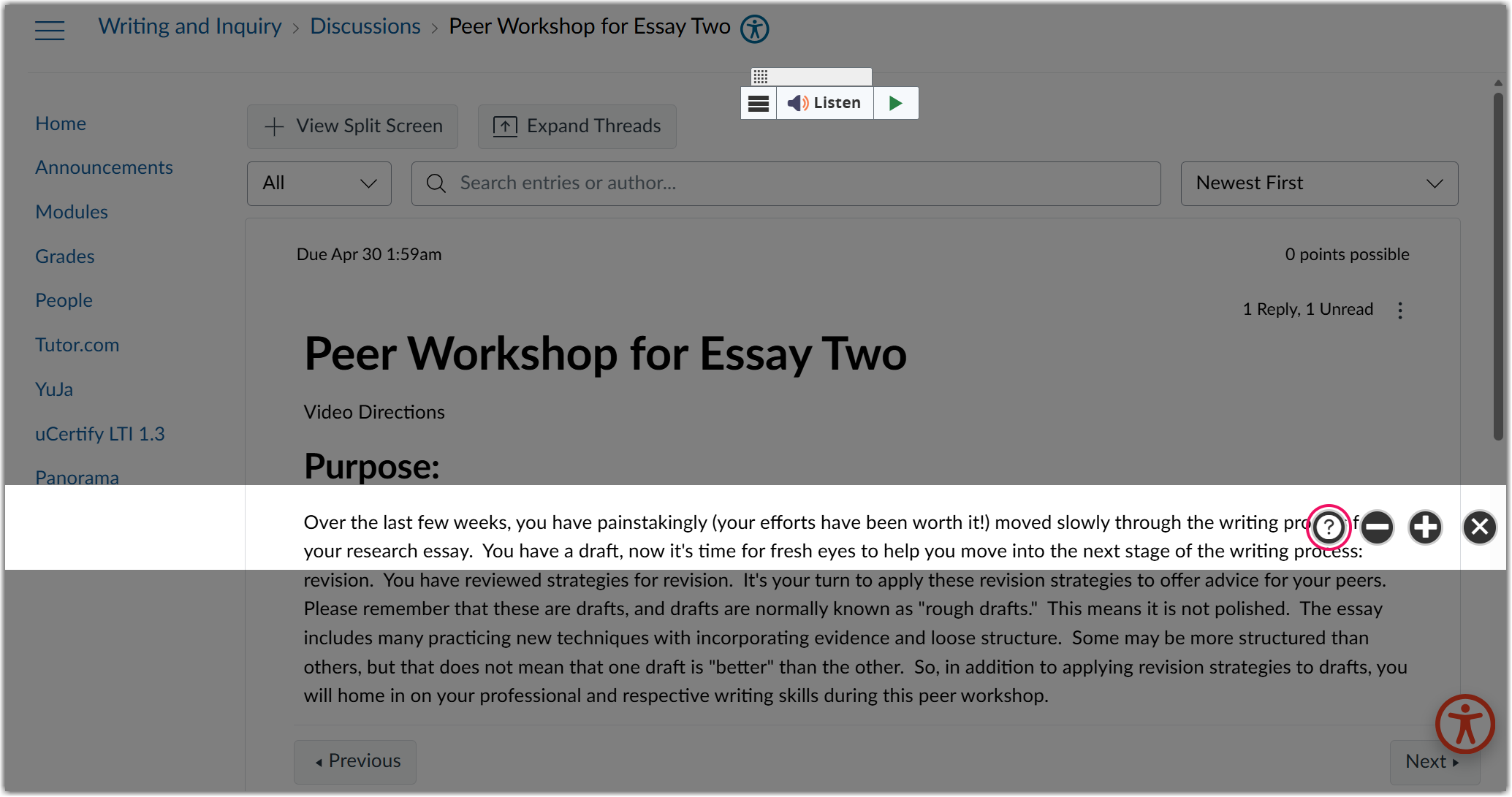Open People in course navigation
This screenshot has height=797, width=1512.
(64, 300)
